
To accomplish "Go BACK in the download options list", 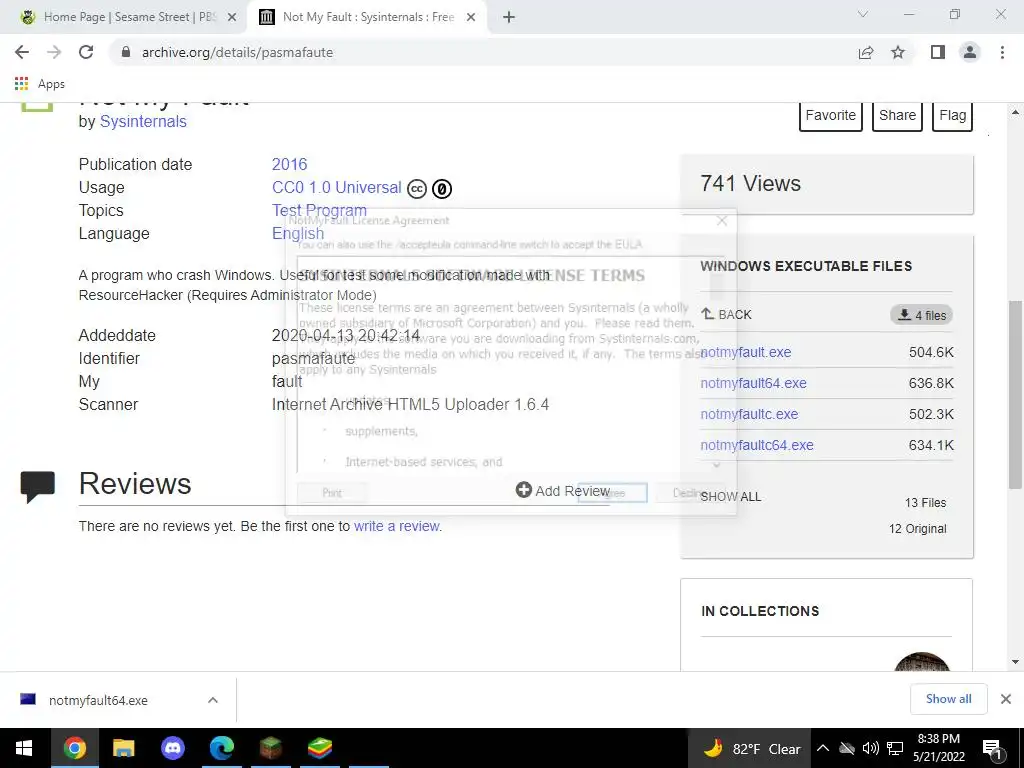I will point(726,315).
